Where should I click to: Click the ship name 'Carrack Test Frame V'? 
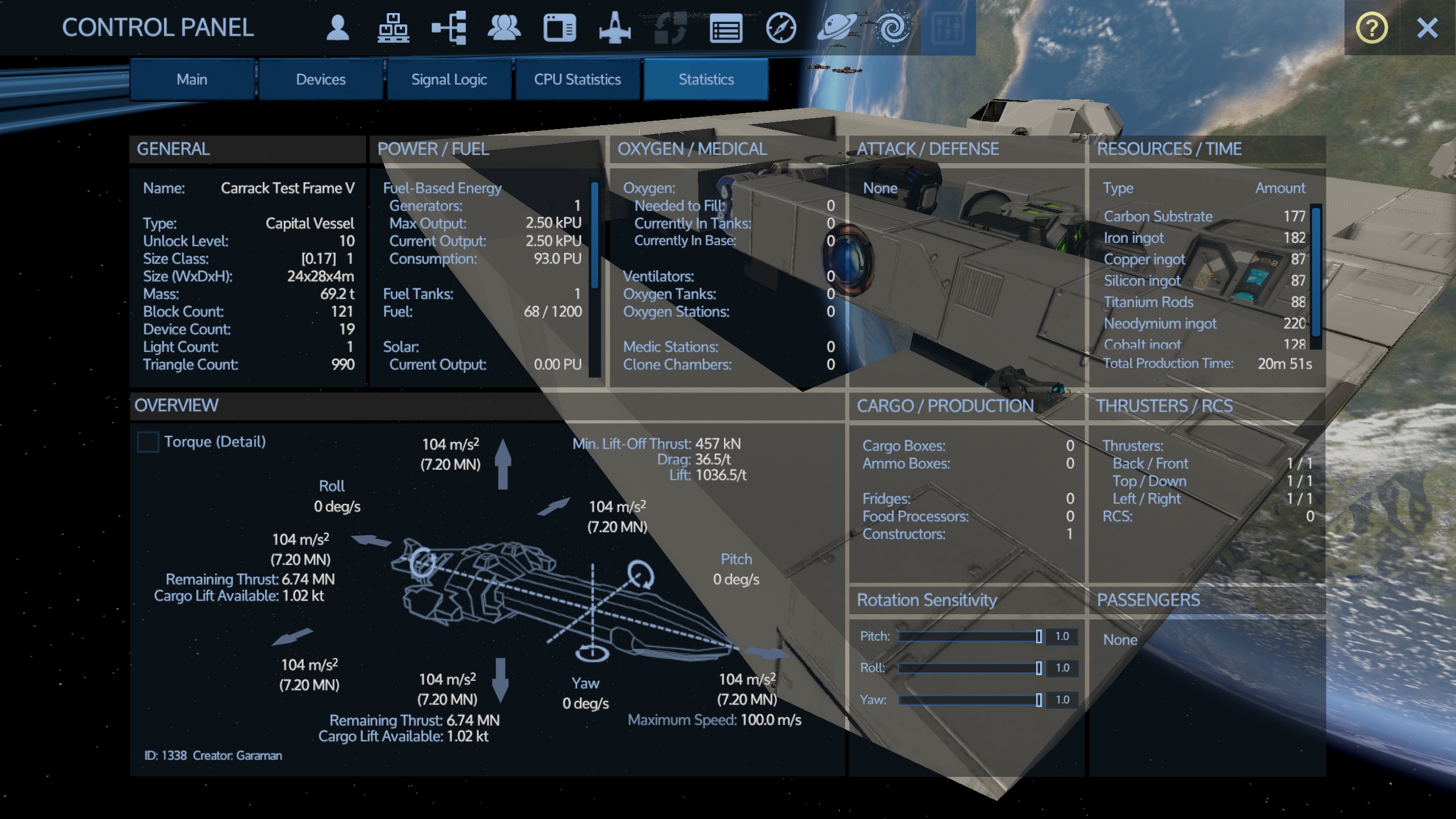(288, 188)
